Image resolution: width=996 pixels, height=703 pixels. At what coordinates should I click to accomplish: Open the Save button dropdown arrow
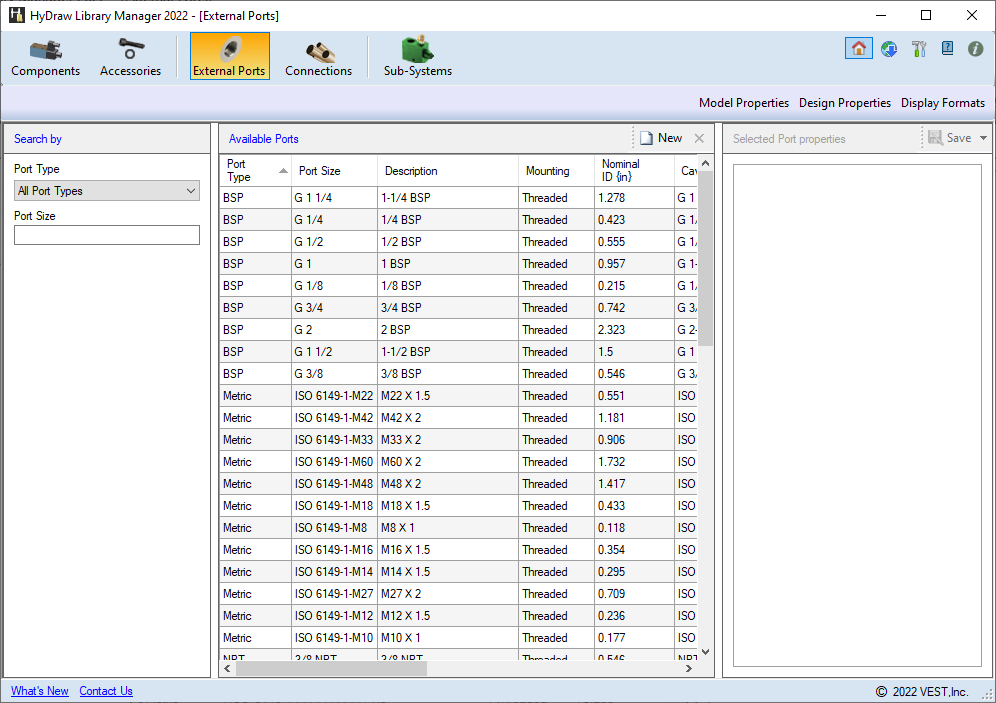click(983, 139)
